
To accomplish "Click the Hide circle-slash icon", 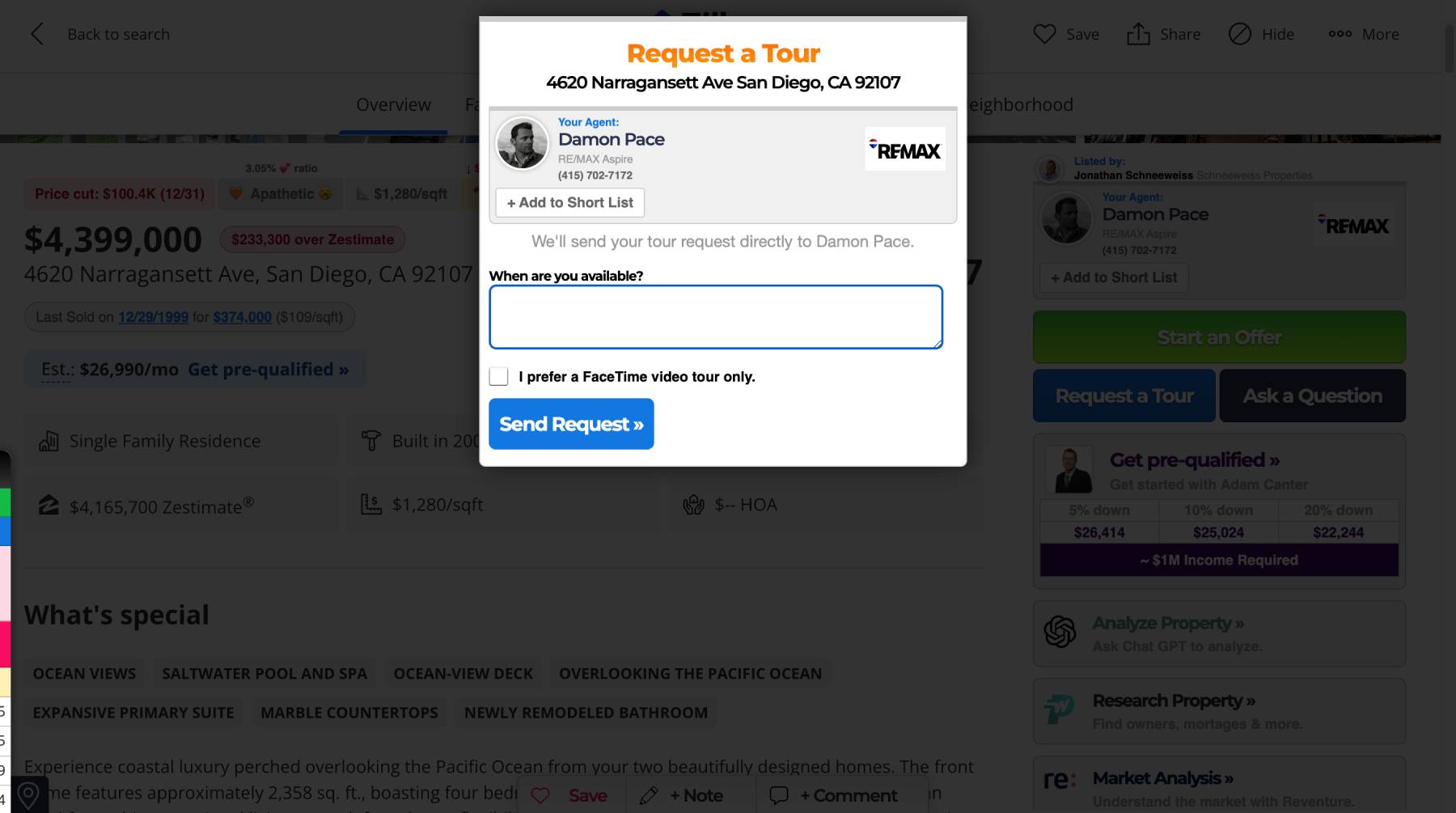I will click(1239, 34).
